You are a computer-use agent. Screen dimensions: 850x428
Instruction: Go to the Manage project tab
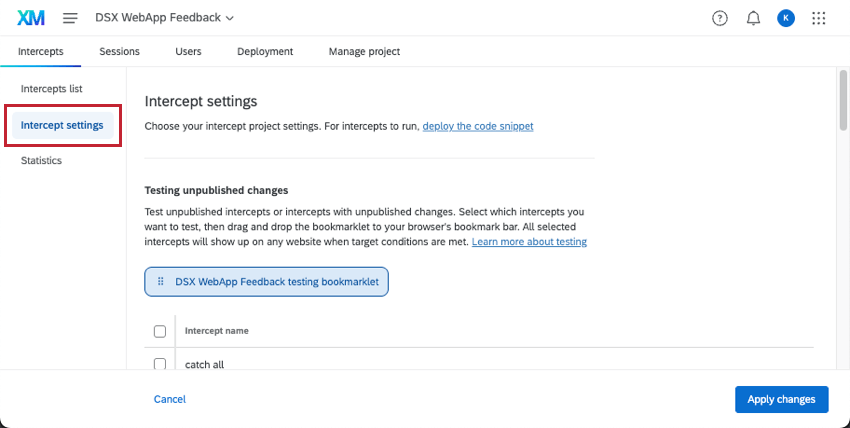(364, 52)
